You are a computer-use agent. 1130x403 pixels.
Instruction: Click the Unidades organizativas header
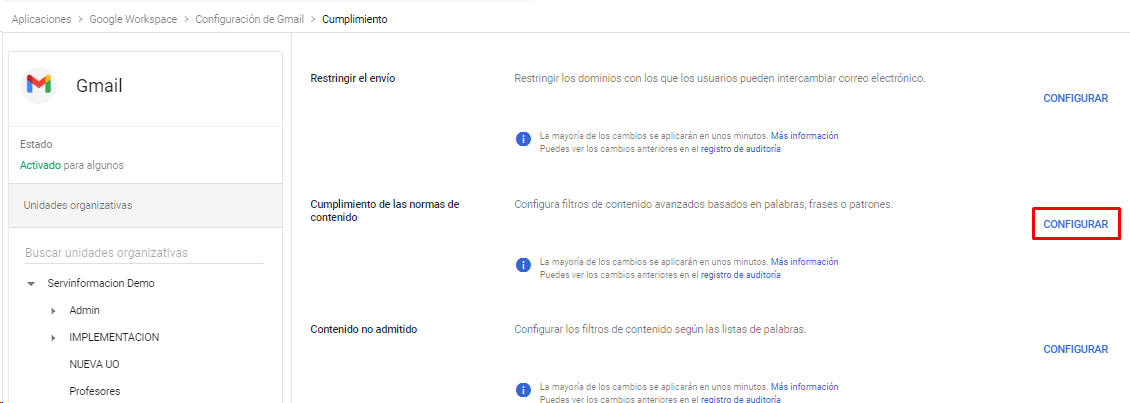pyautogui.click(x=146, y=205)
